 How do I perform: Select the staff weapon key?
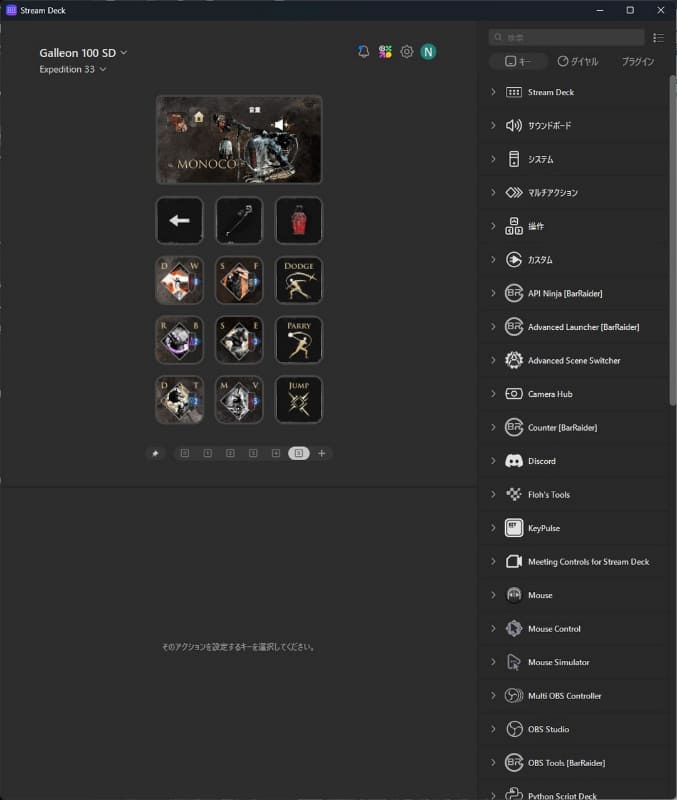[239, 220]
